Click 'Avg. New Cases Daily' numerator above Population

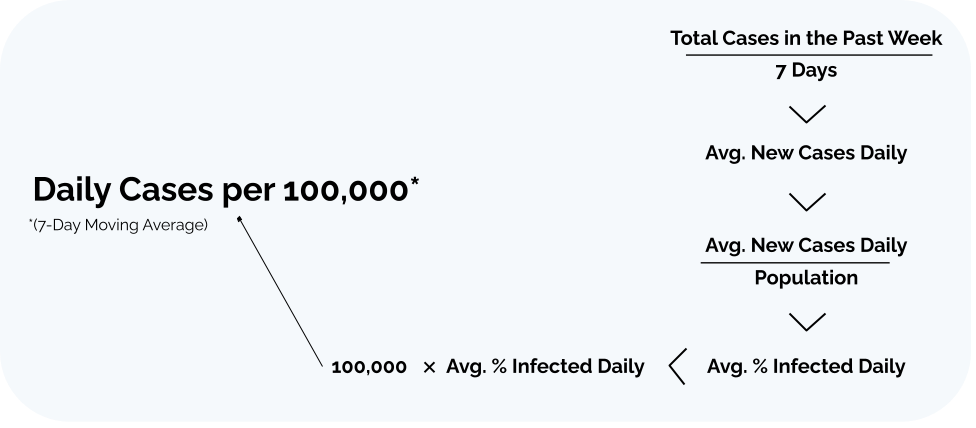click(806, 245)
